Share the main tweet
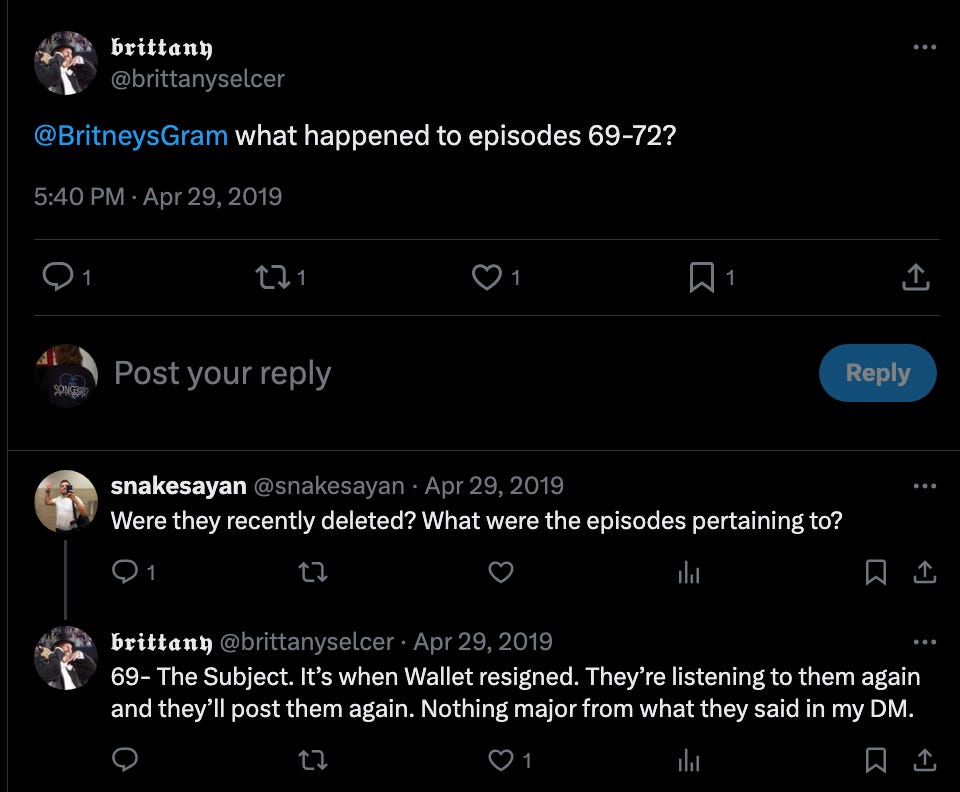This screenshot has width=960, height=792. (x=916, y=277)
